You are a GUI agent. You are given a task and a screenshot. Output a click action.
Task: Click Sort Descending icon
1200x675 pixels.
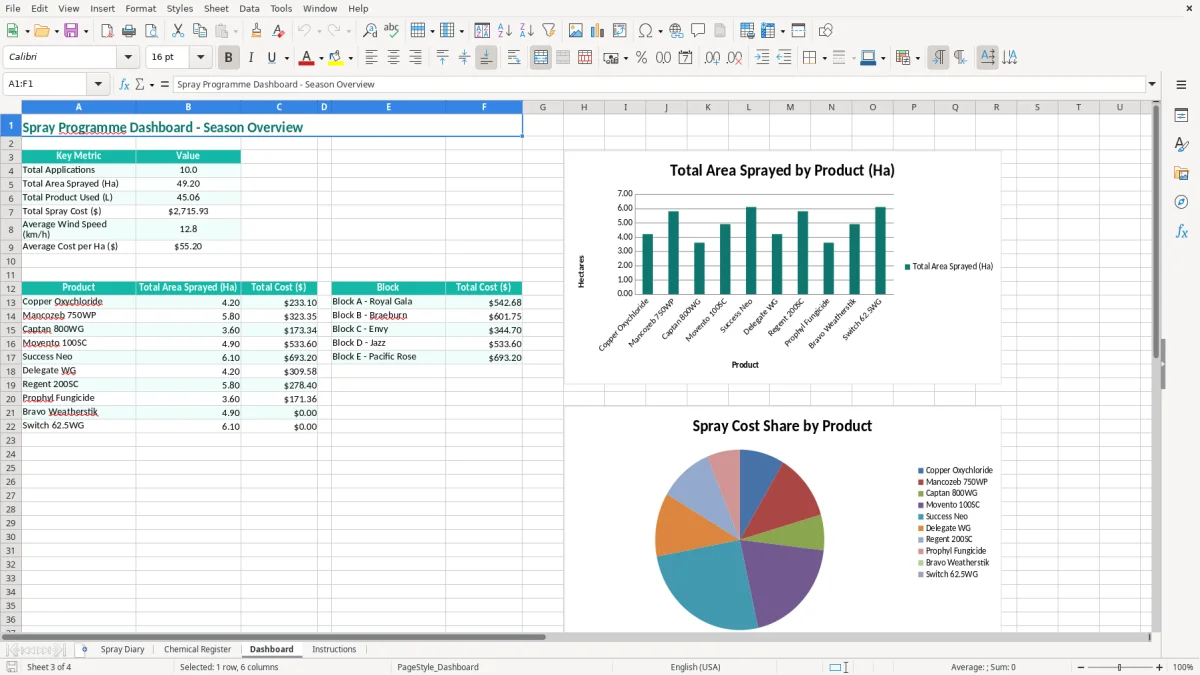click(527, 31)
